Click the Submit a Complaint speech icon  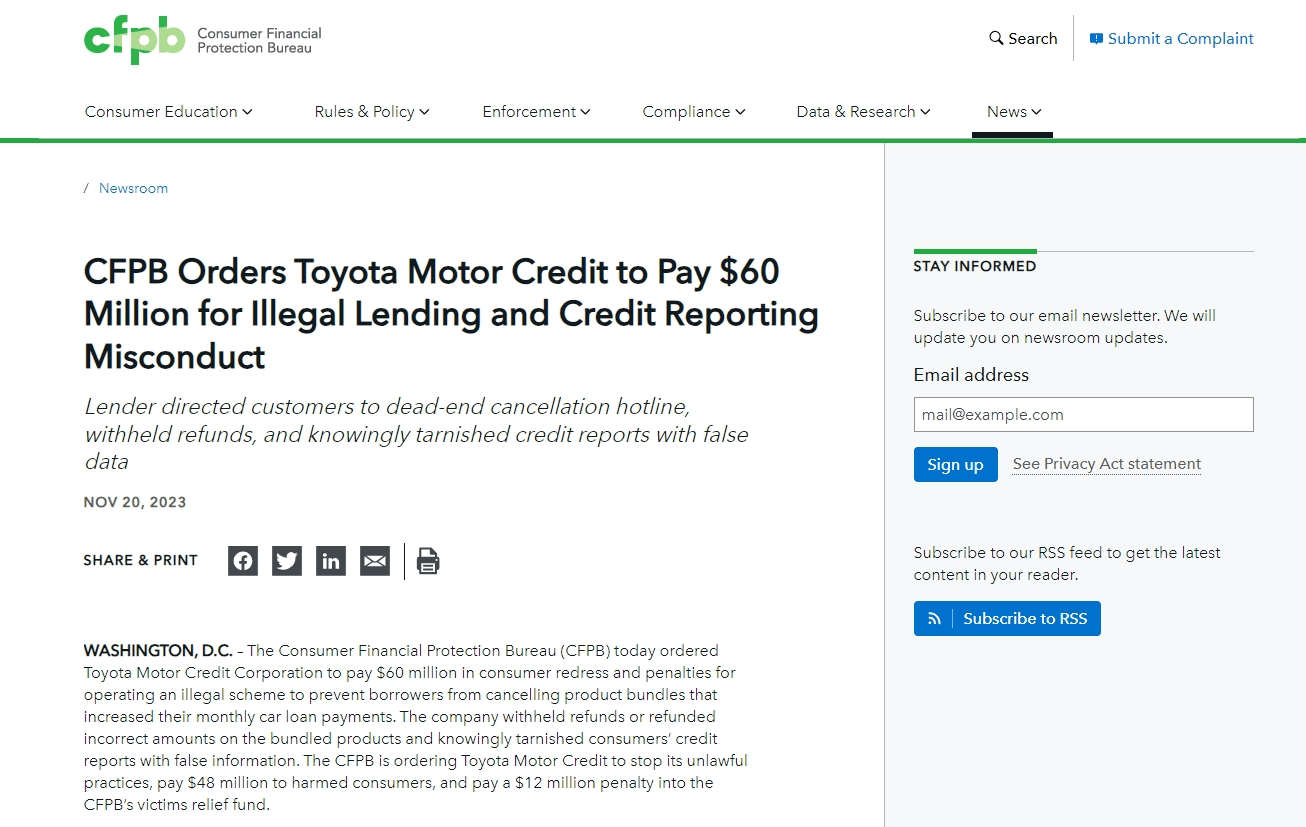[1096, 39]
